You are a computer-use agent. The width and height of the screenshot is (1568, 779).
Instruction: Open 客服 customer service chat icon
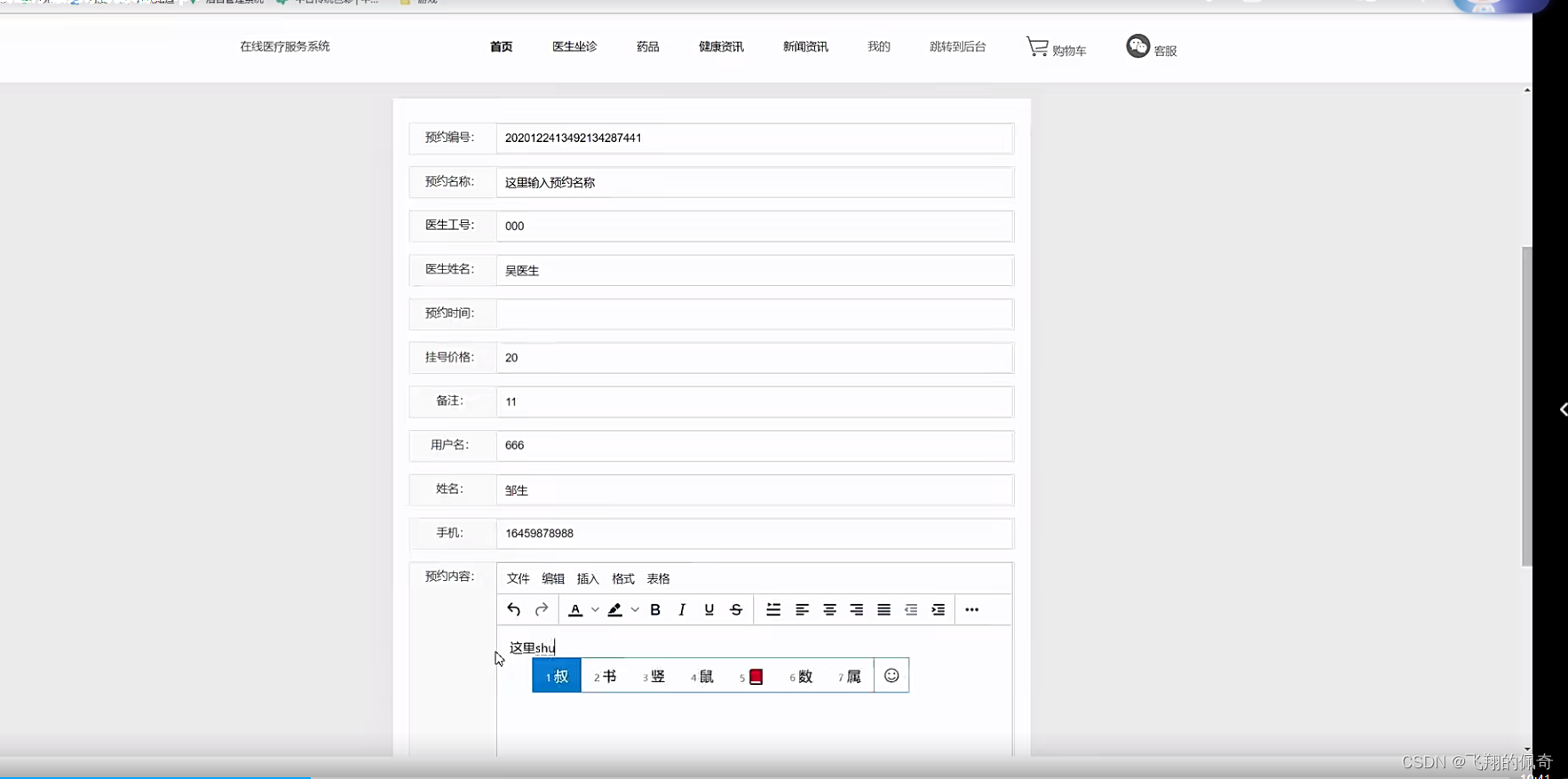point(1152,46)
